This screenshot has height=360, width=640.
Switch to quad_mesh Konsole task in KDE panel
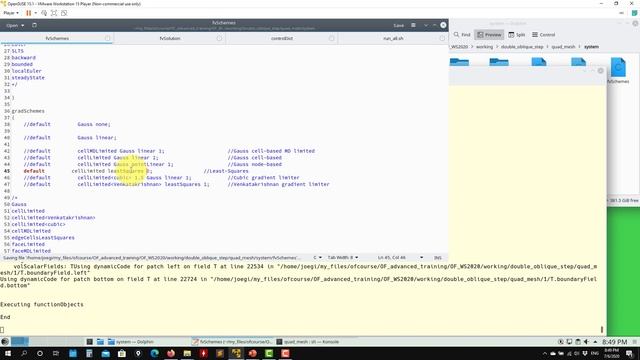click(x=309, y=342)
